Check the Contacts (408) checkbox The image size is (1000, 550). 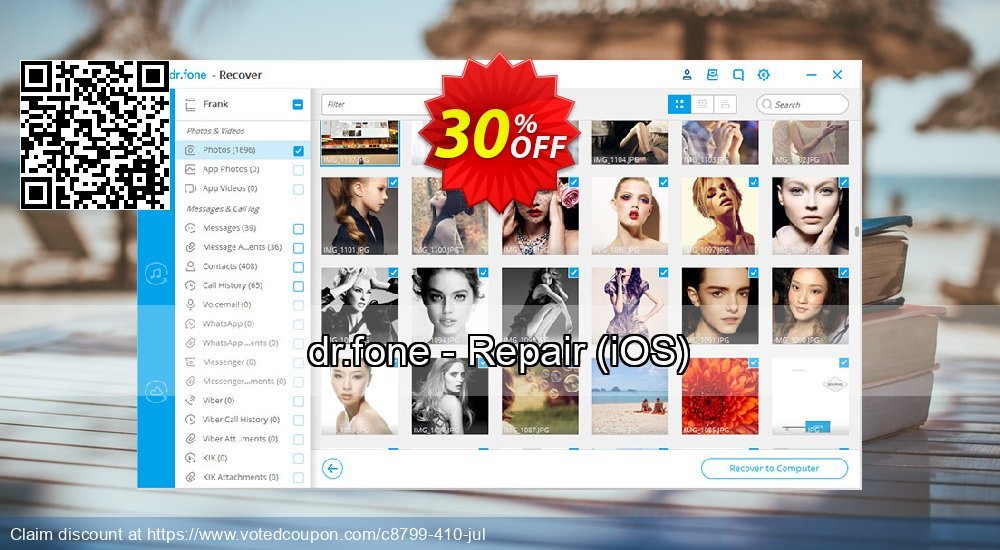pyautogui.click(x=298, y=267)
